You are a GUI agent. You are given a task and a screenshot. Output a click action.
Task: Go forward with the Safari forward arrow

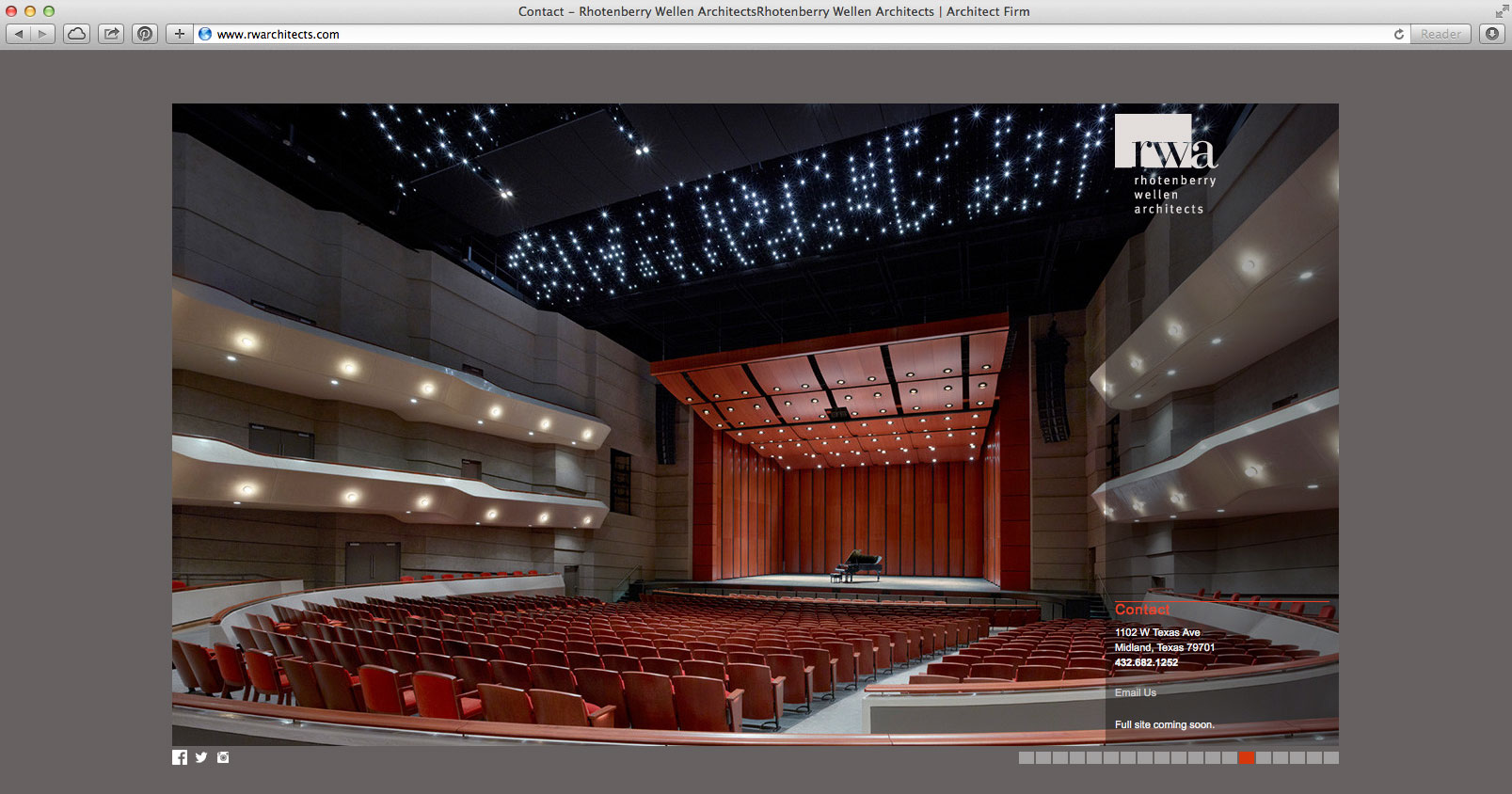(42, 34)
